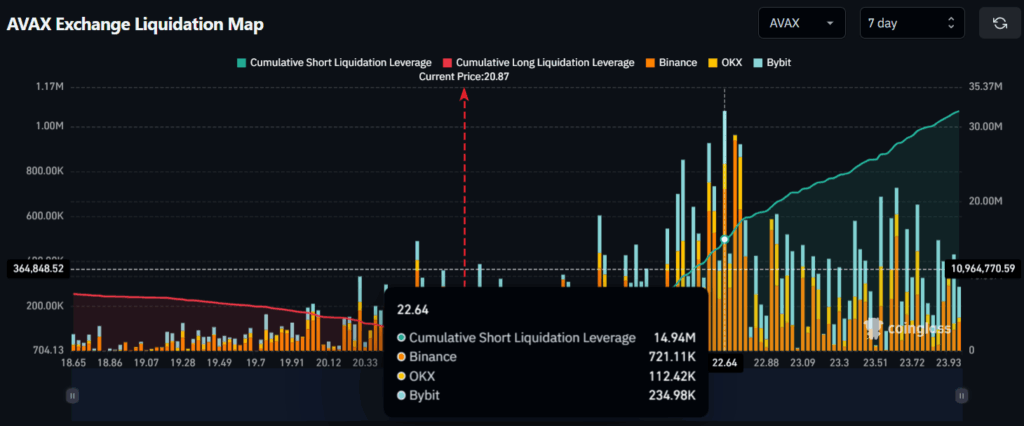Toggle Cumulative Long Liquidation Leverage legend
The width and height of the screenshot is (1024, 426).
[x=539, y=63]
